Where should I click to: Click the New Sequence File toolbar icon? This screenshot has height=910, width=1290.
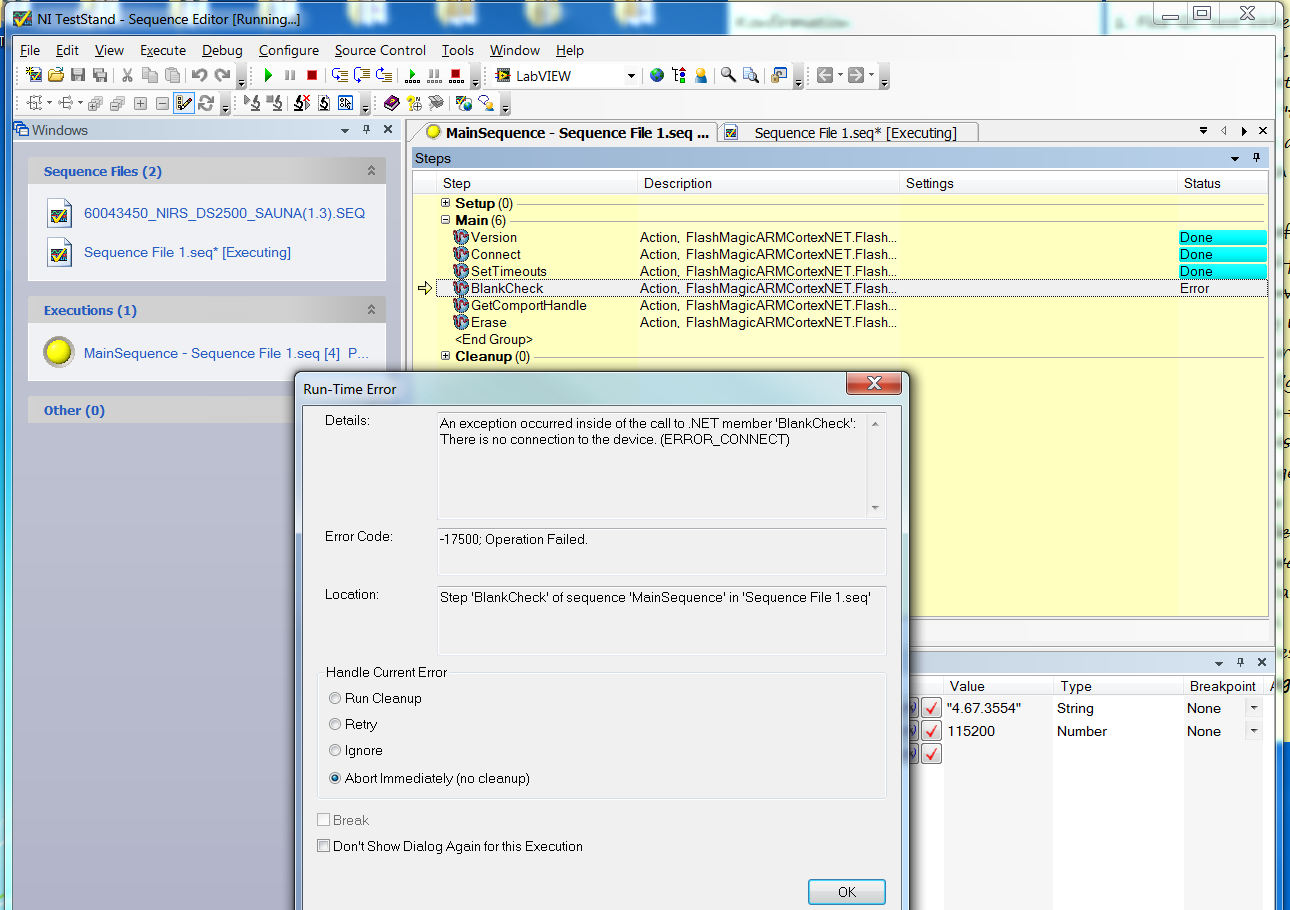(34, 75)
